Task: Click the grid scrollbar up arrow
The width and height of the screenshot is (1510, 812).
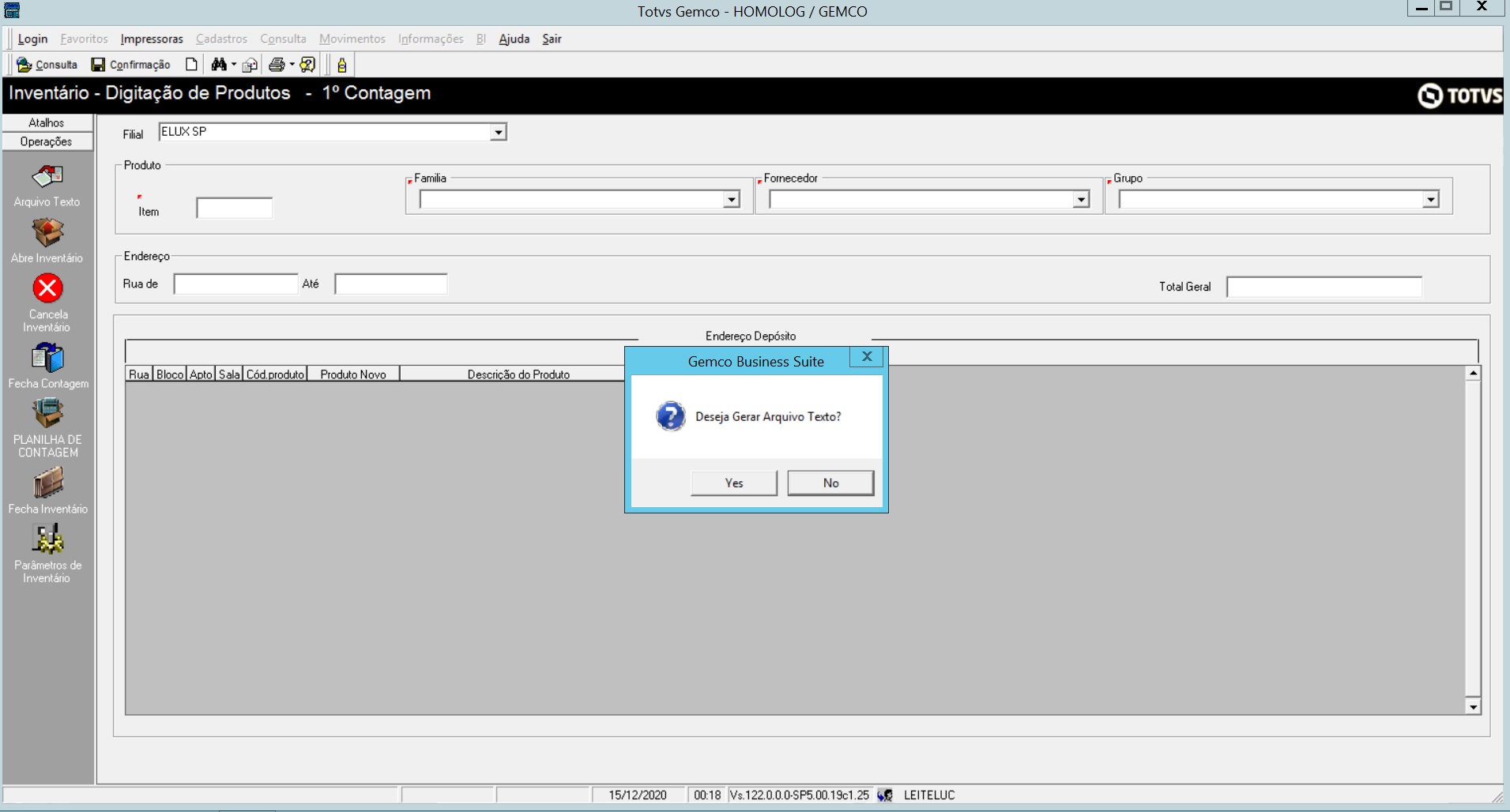Action: 1473,373
